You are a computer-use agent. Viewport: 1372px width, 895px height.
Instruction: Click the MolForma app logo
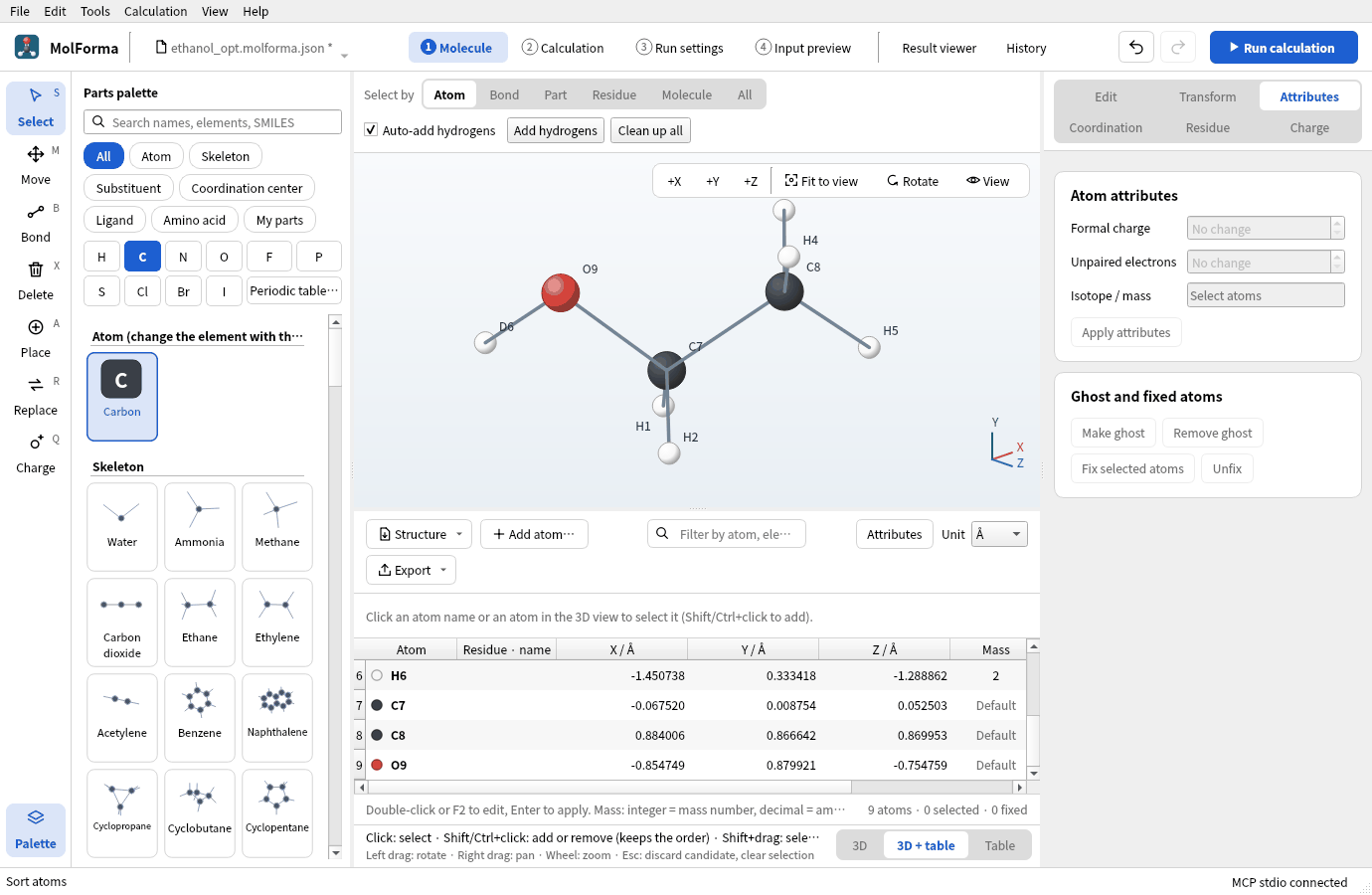pos(27,47)
